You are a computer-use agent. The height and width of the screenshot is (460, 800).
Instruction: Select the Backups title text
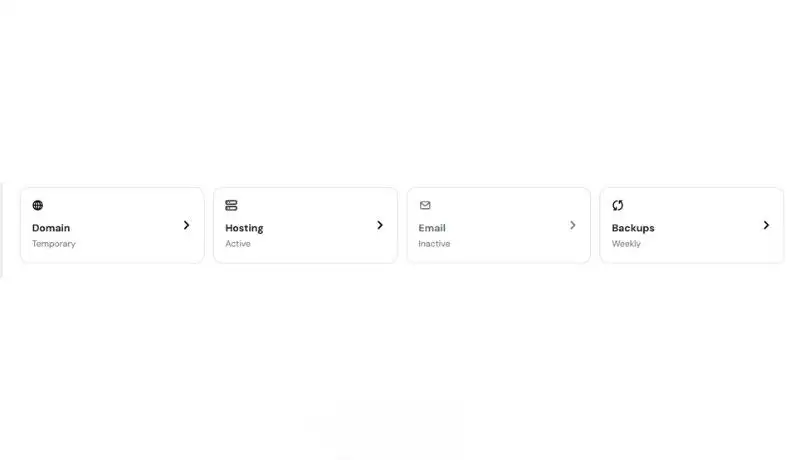(633, 228)
